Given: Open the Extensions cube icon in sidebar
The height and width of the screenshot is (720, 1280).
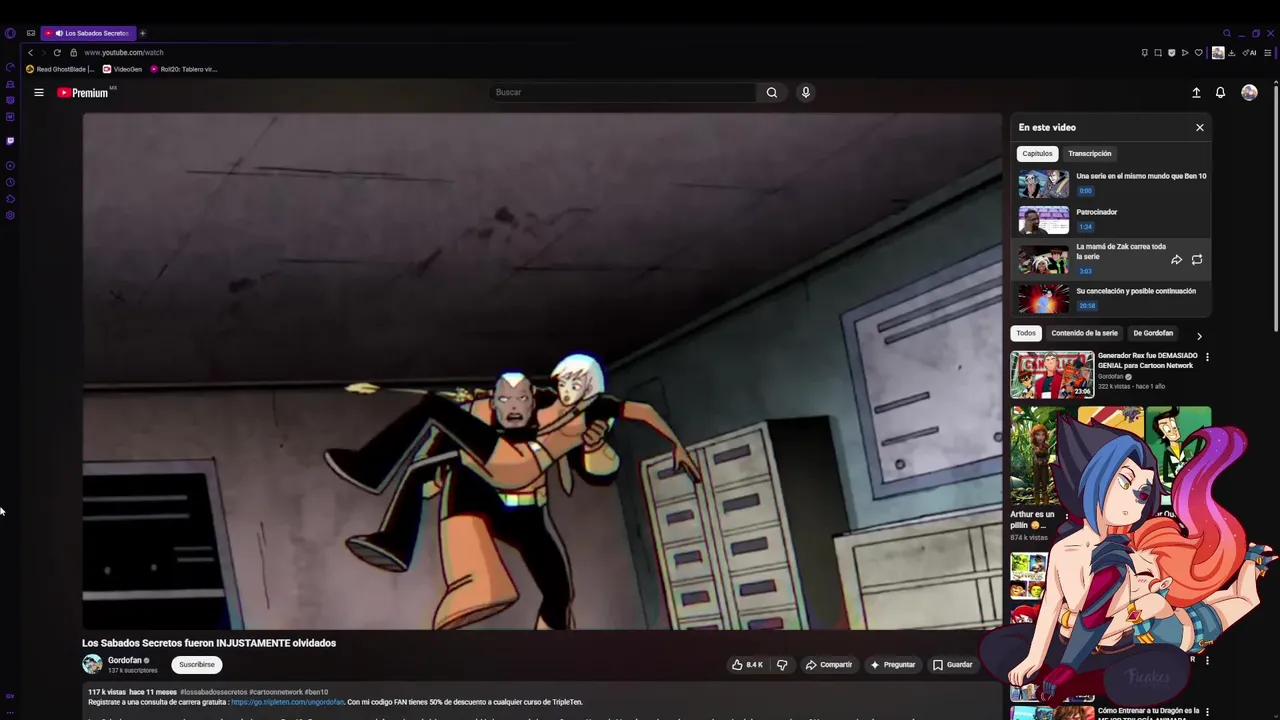Looking at the screenshot, I should click(10, 199).
